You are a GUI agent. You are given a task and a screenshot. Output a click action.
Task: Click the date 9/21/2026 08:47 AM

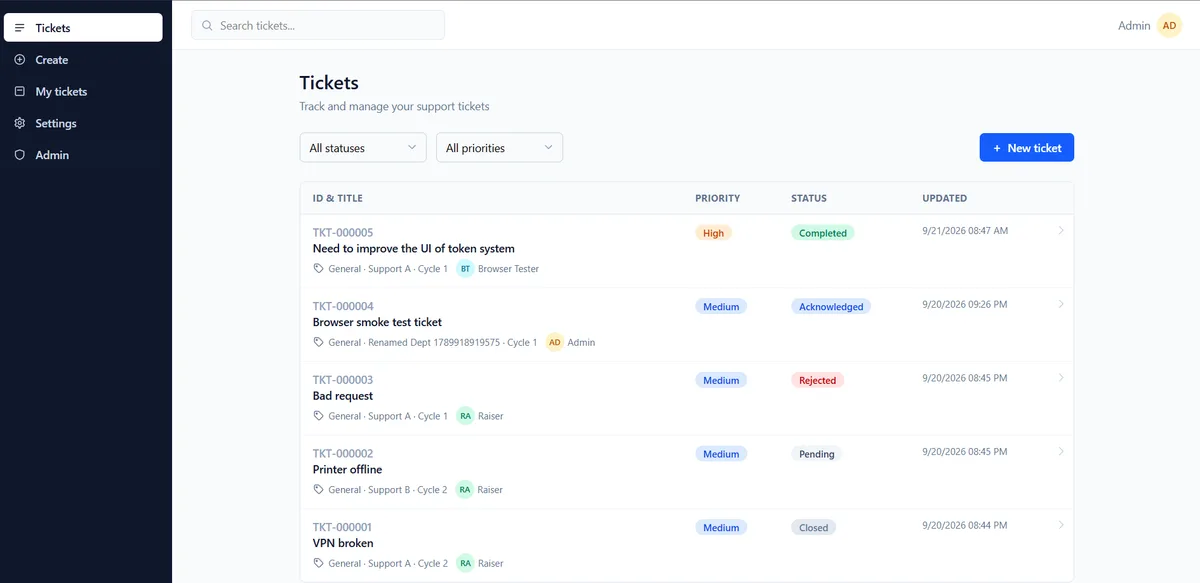[965, 231]
